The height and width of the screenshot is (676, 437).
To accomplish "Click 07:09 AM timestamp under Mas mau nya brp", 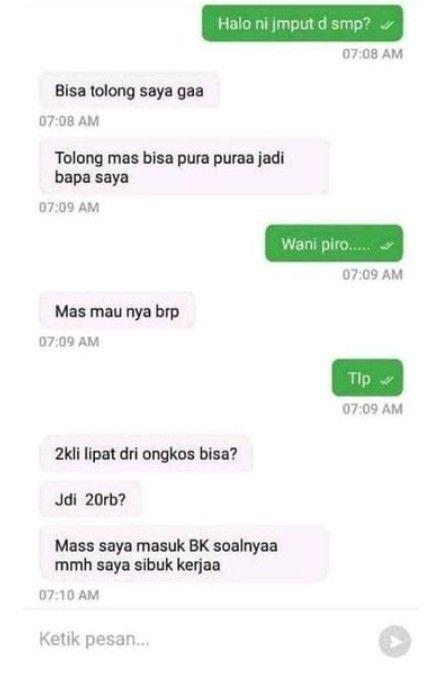I will point(69,342).
